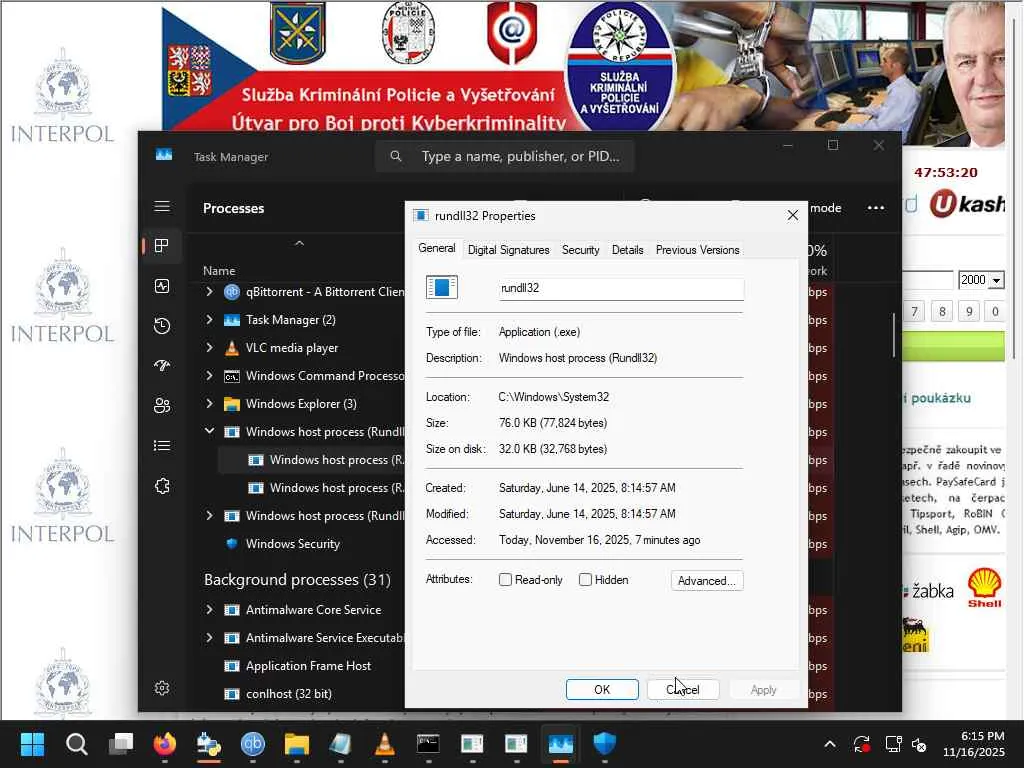This screenshot has width=1024, height=768.
Task: Open the Security tab
Action: pos(581,250)
